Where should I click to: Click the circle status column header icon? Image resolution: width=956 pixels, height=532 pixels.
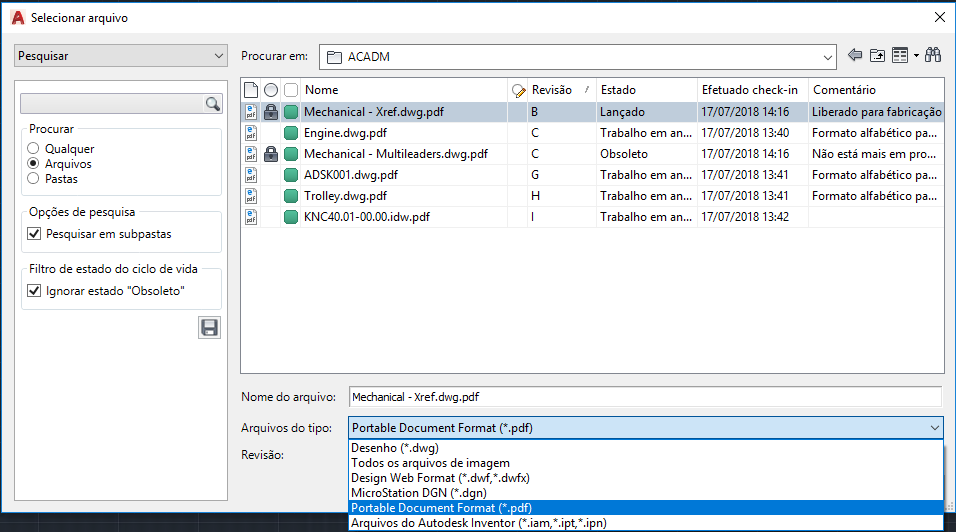pyautogui.click(x=271, y=90)
